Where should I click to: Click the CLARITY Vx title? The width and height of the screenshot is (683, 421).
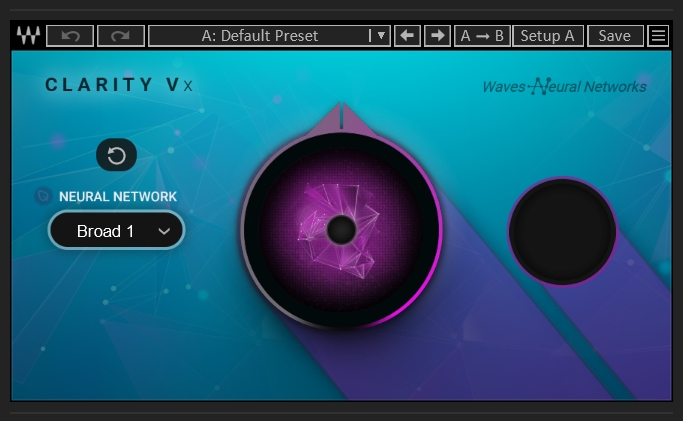119,84
